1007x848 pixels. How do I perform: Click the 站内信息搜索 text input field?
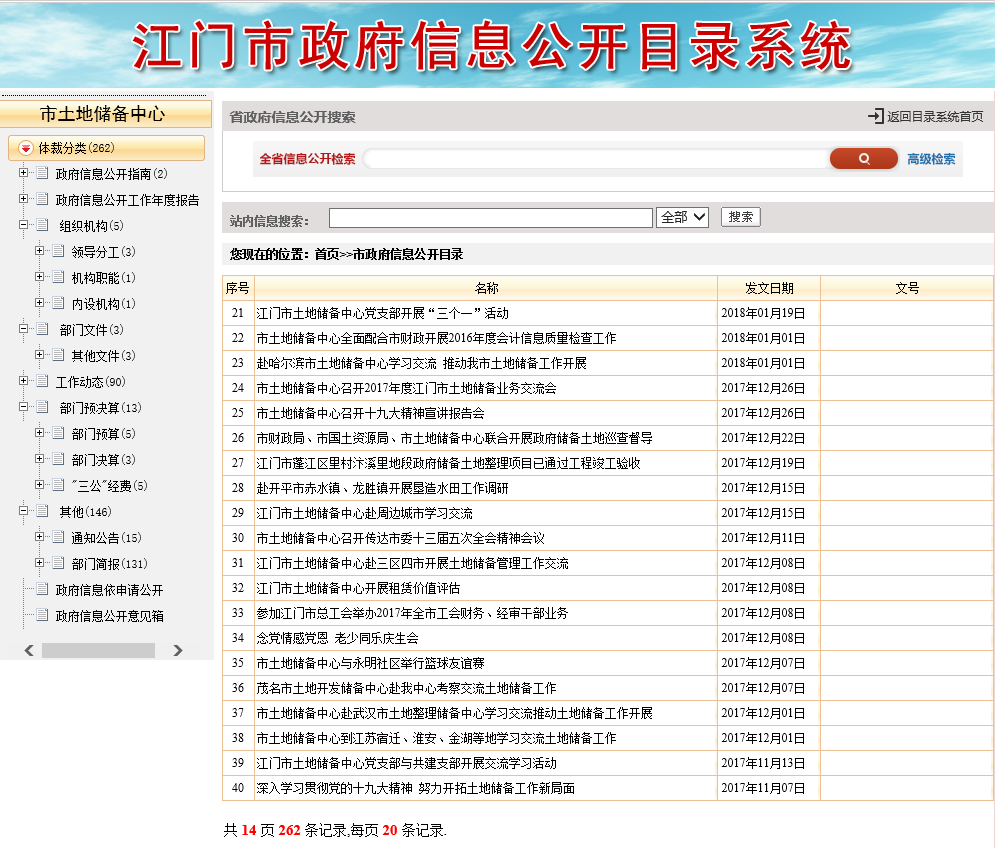click(x=490, y=218)
